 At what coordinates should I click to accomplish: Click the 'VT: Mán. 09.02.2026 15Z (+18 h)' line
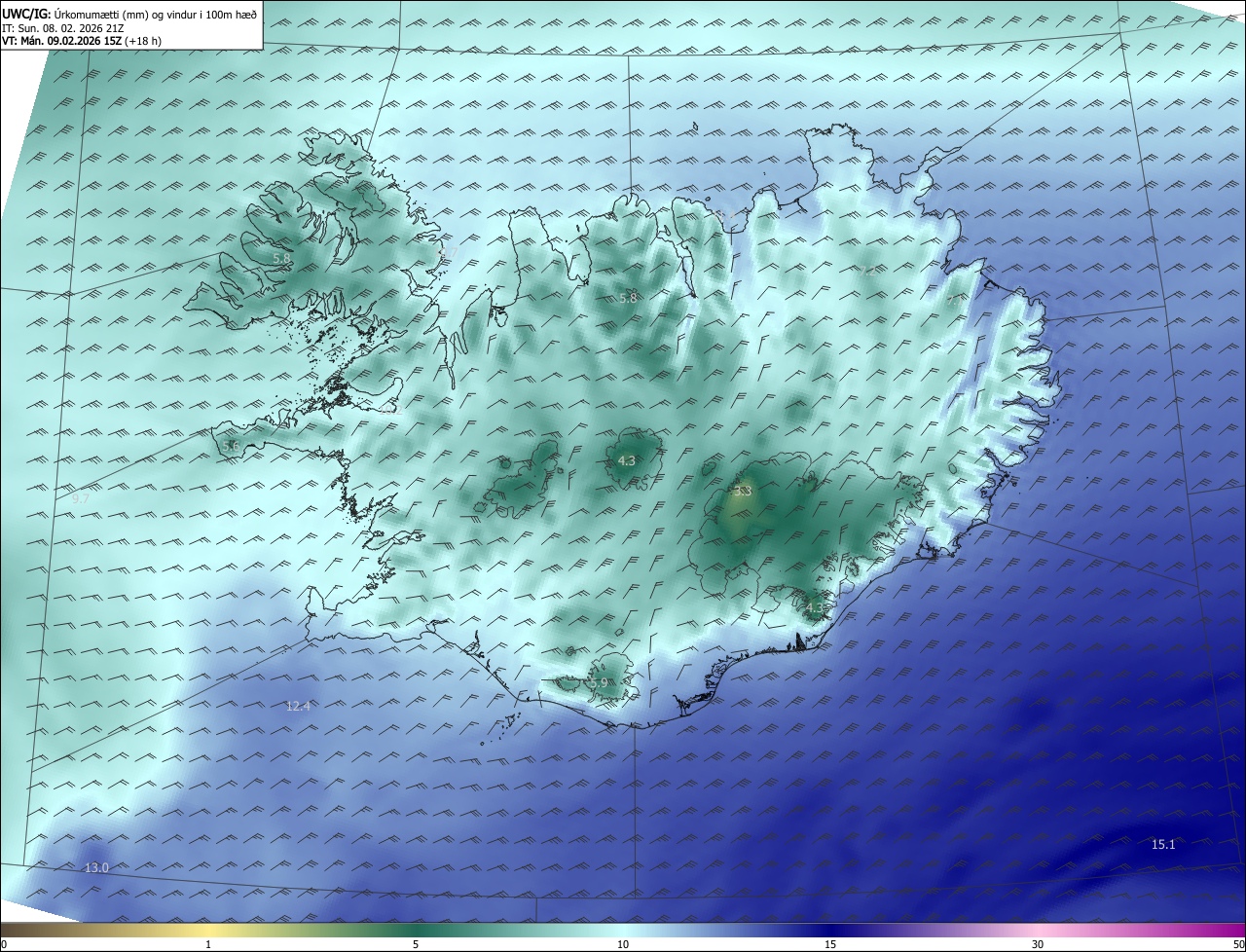82,41
